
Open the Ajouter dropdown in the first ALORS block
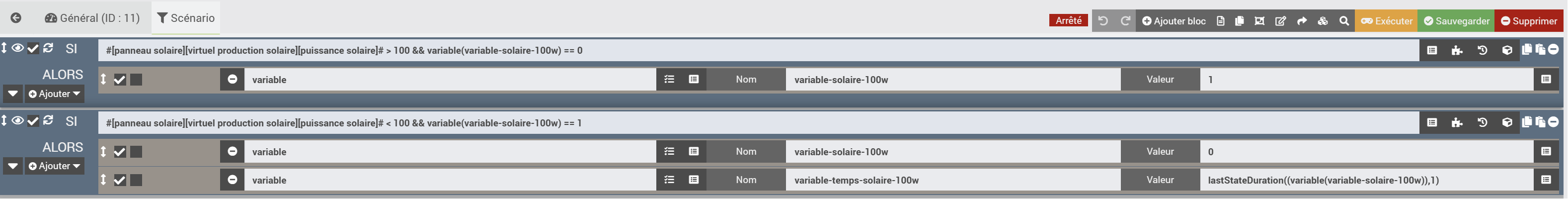coord(54,94)
